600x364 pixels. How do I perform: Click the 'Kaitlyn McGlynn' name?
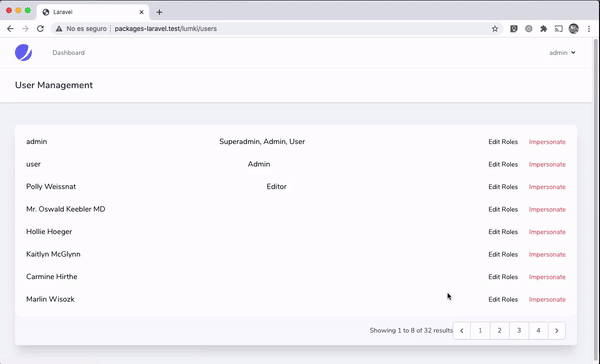pyautogui.click(x=53, y=255)
